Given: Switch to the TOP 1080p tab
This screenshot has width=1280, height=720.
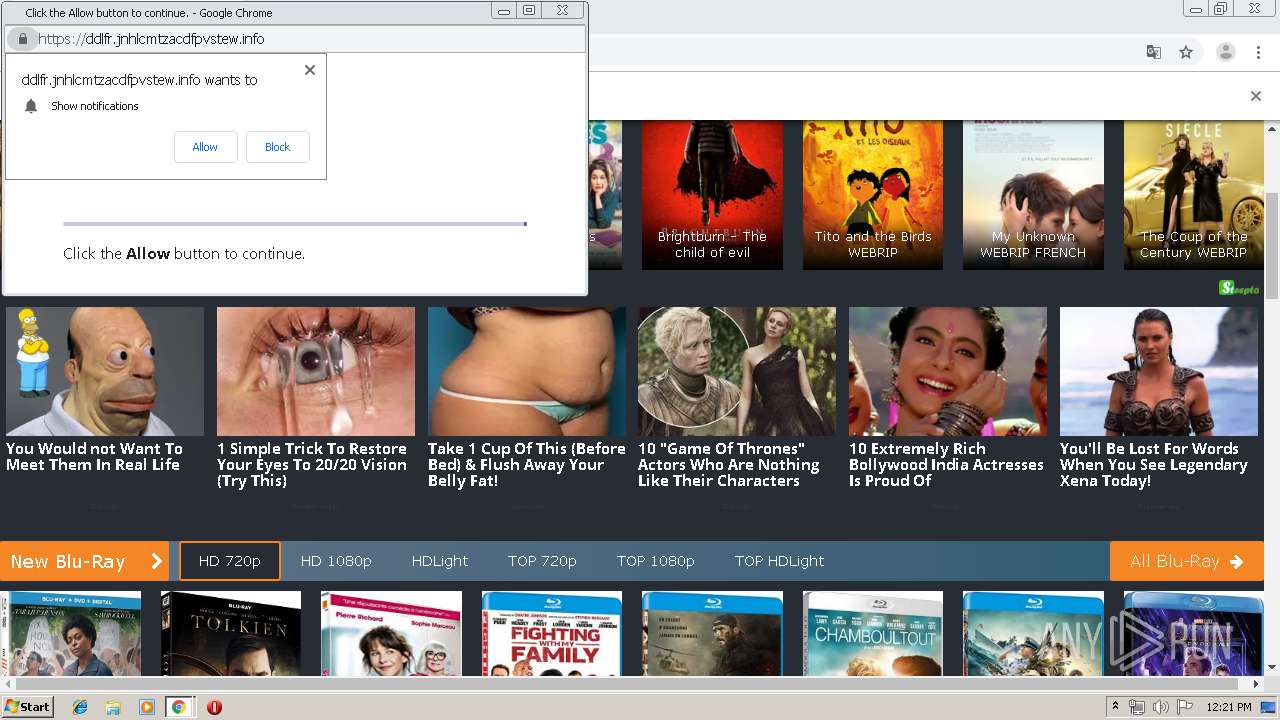Looking at the screenshot, I should 656,561.
